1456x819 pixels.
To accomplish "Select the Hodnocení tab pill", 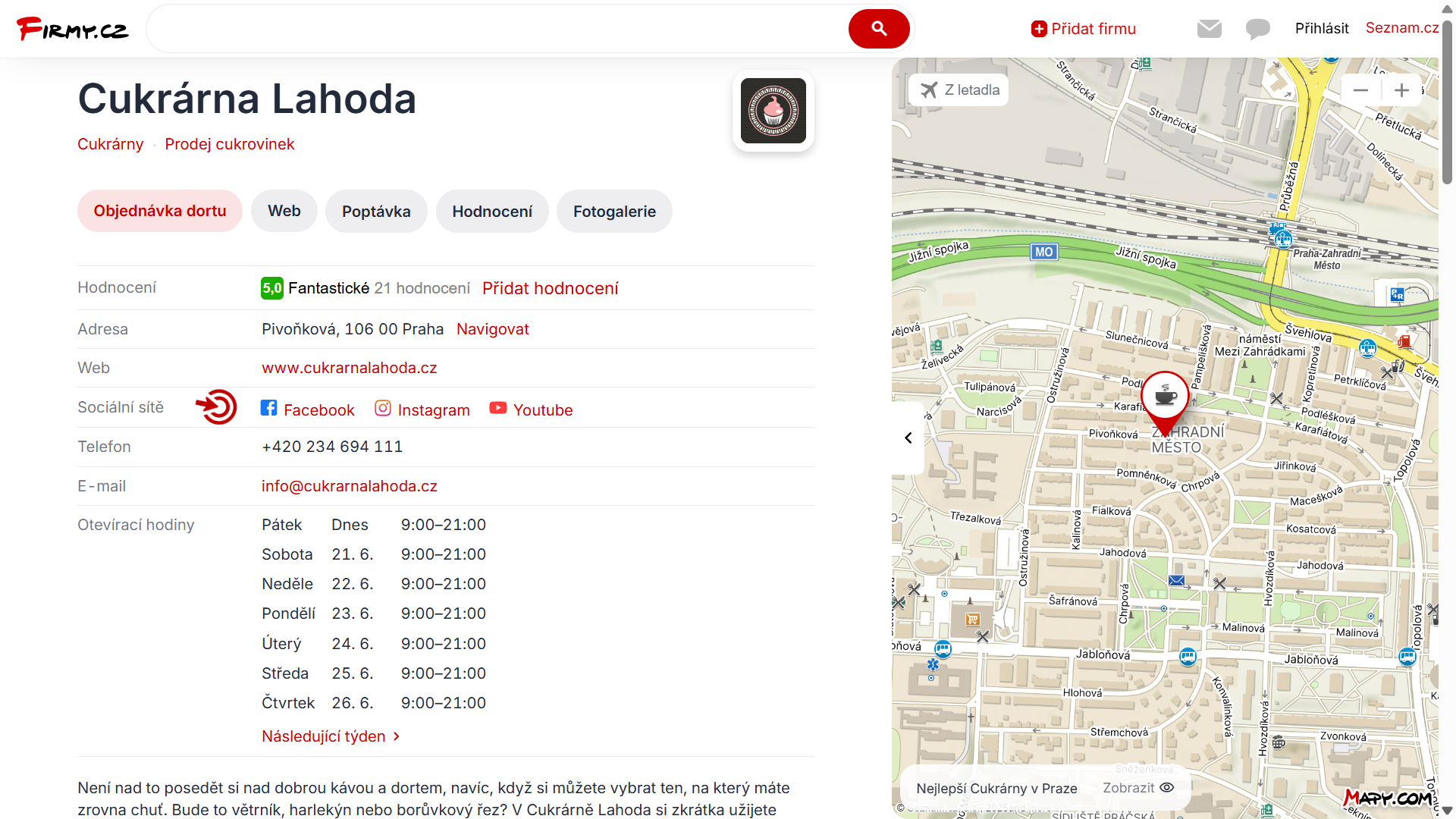I will pos(492,212).
